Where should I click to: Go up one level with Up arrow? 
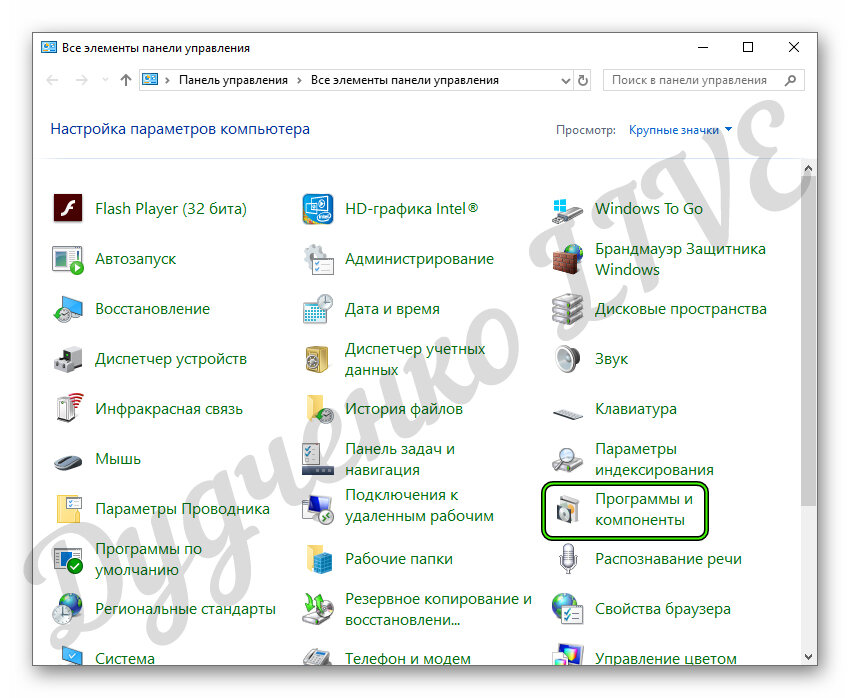pyautogui.click(x=126, y=80)
